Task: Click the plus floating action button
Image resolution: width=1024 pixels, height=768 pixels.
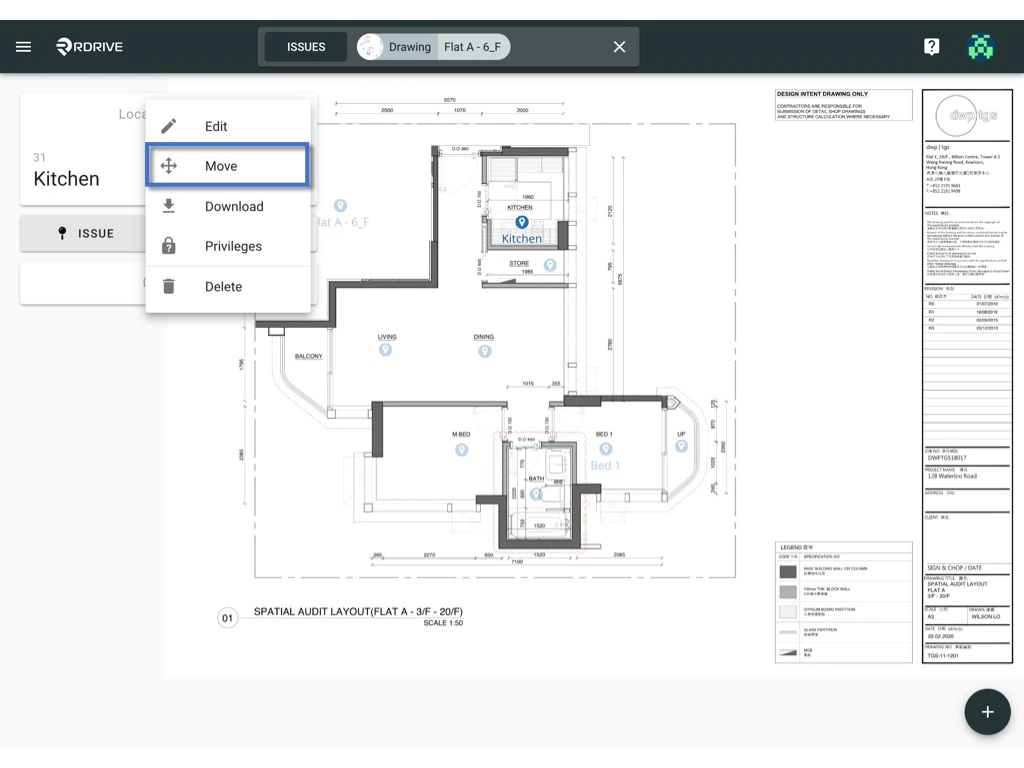Action: [987, 712]
